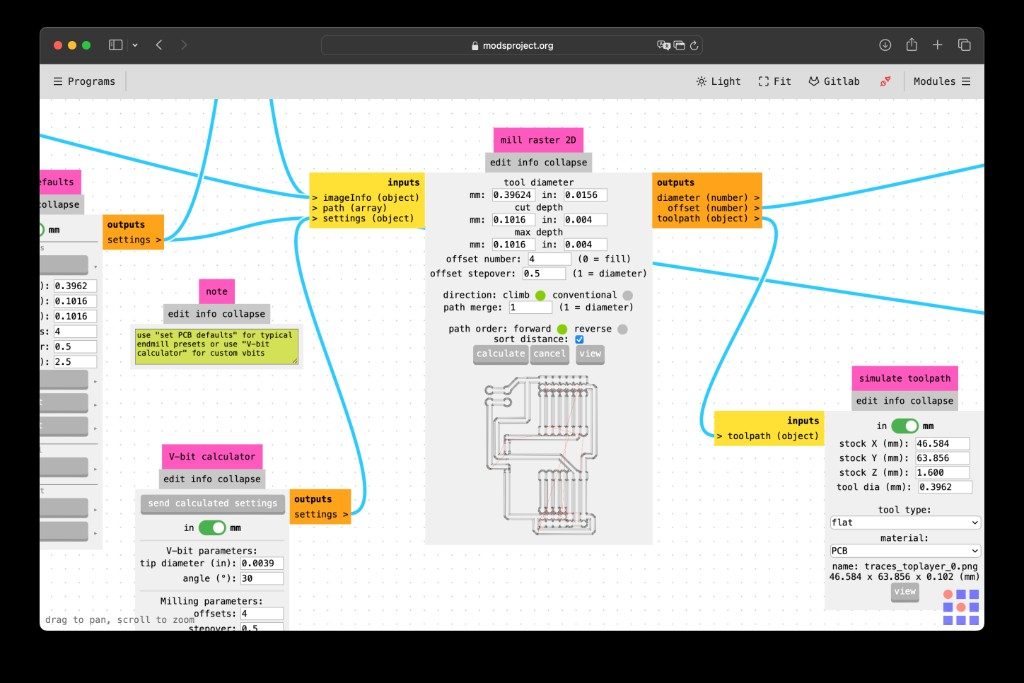Expand the sidebar chevron dropdown in Safari
The image size is (1024, 683).
click(135, 45)
